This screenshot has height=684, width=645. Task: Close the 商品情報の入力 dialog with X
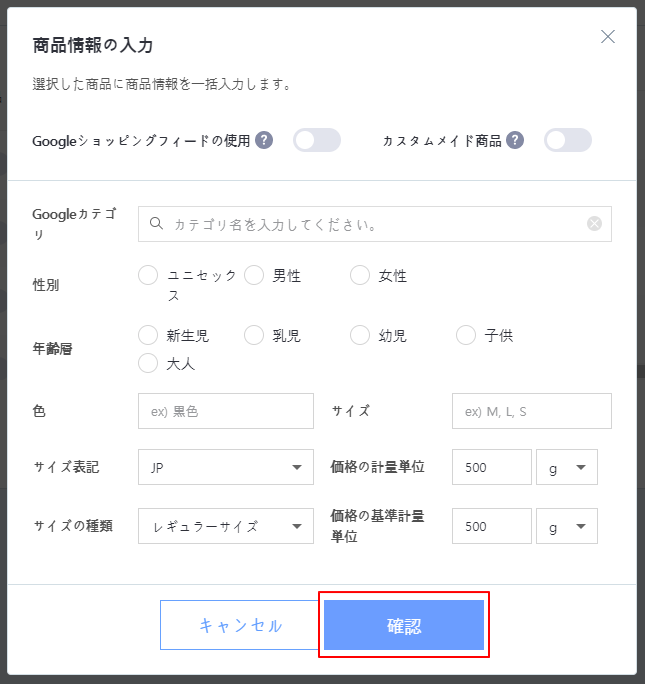point(607,37)
